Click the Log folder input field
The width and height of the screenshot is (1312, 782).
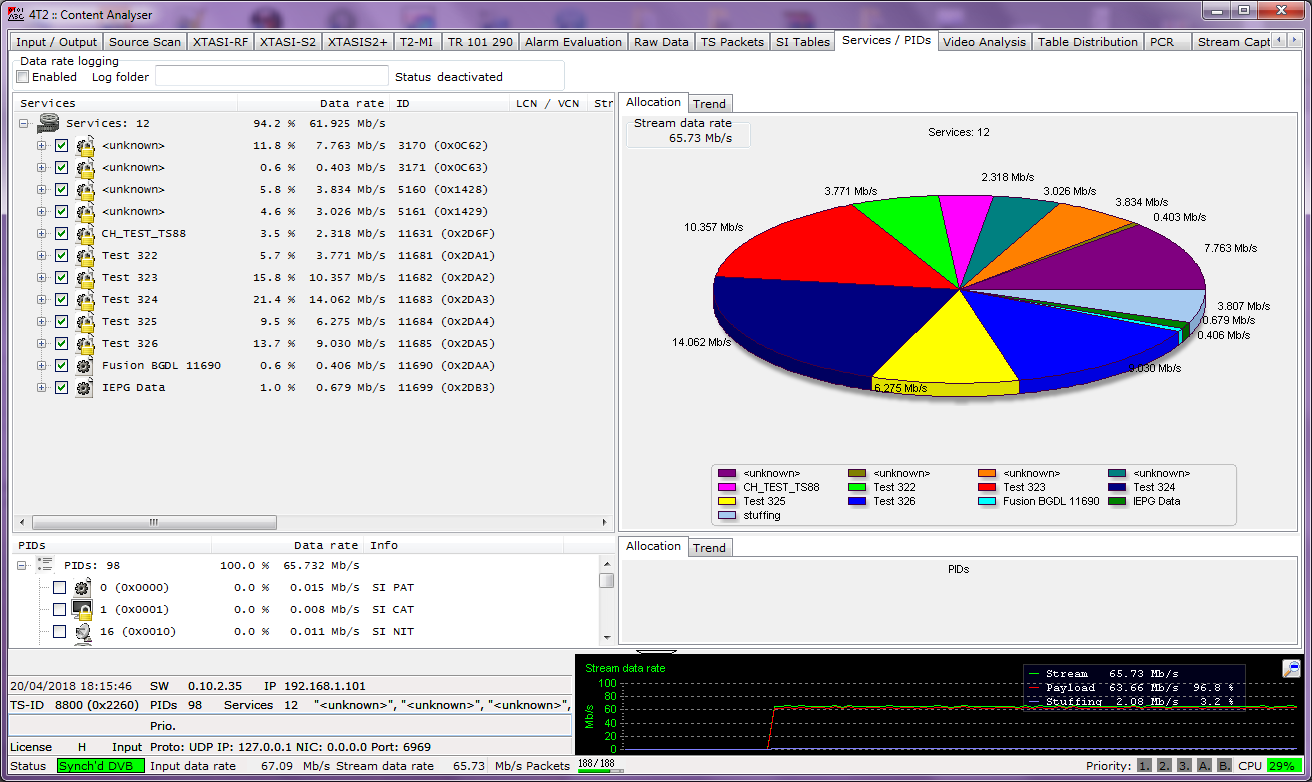pos(271,76)
